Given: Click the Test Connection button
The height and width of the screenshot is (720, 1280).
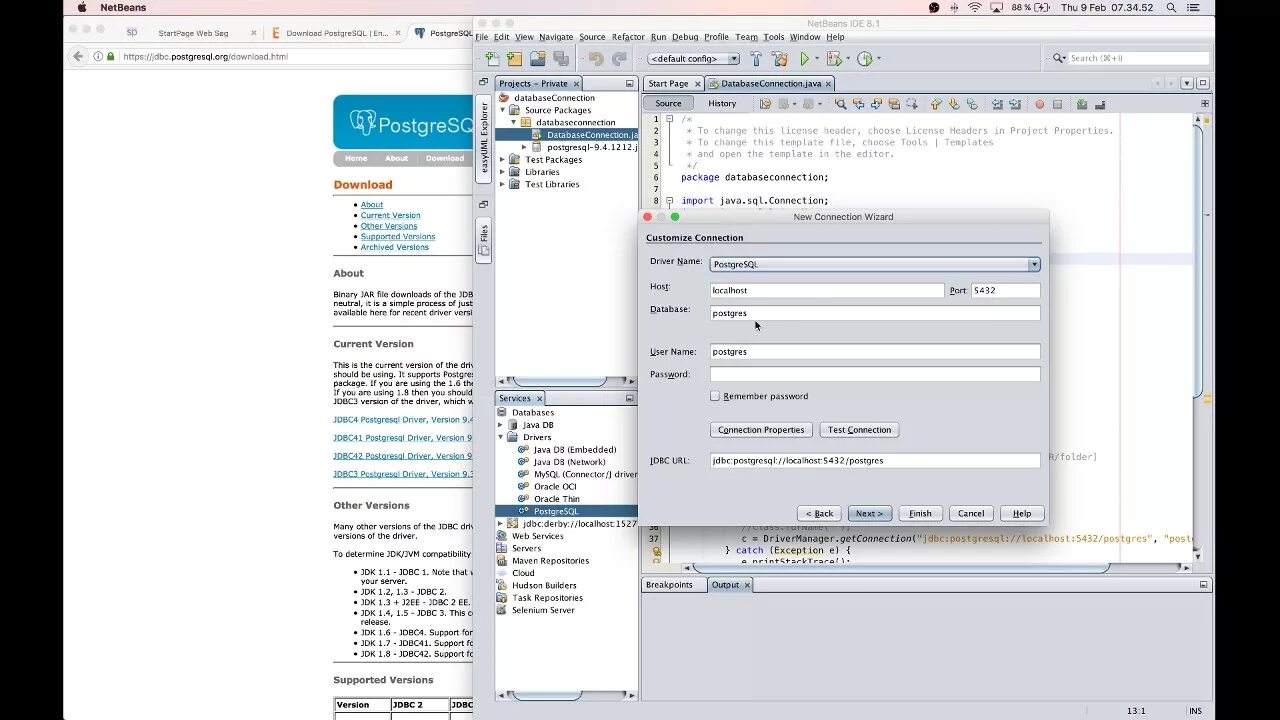Looking at the screenshot, I should [859, 430].
